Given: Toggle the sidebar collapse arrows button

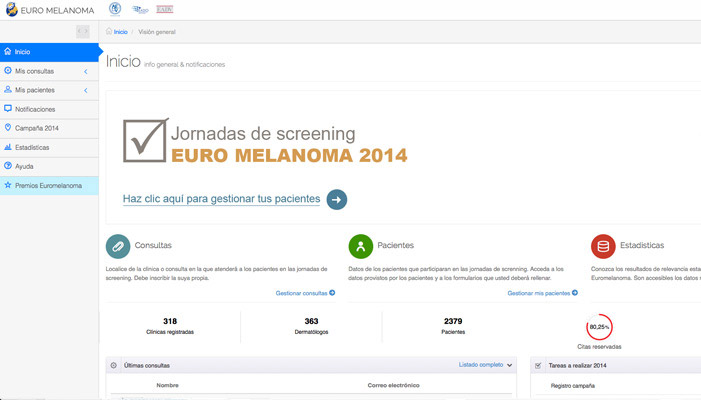Looking at the screenshot, I should [x=83, y=31].
